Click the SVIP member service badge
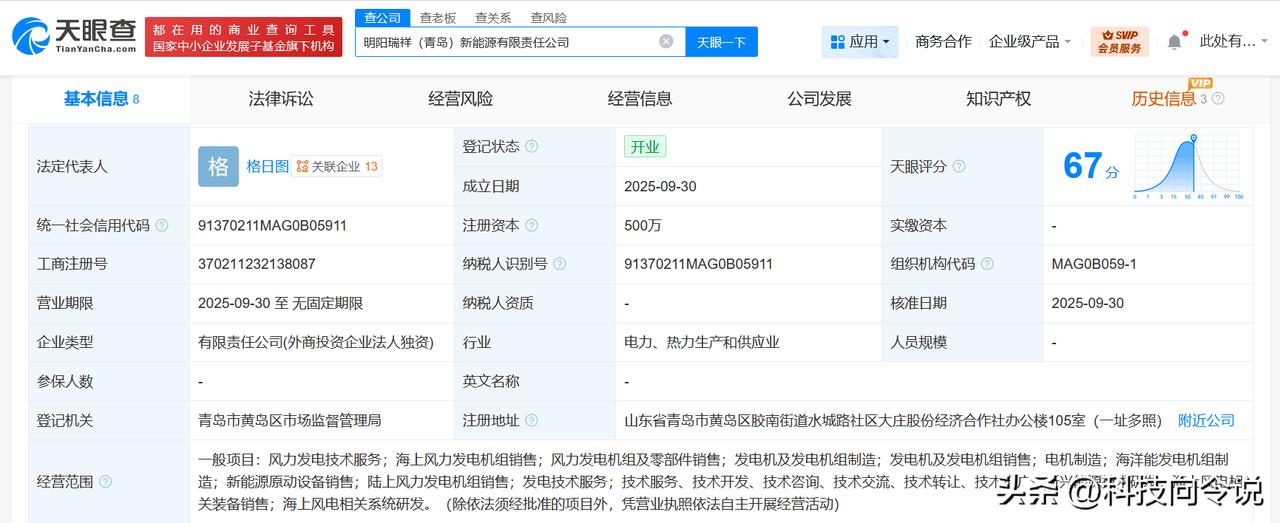Image resolution: width=1280 pixels, height=523 pixels. (x=1119, y=42)
